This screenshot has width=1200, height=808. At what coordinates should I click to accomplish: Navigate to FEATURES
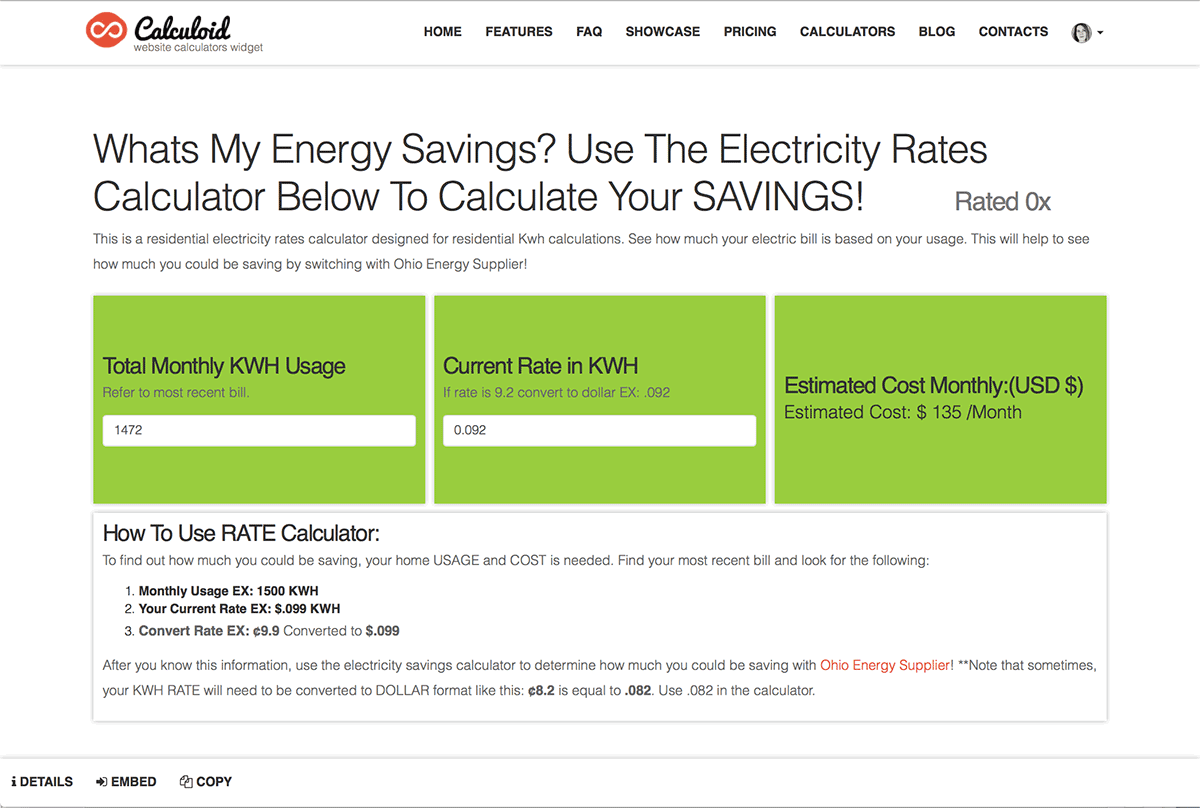pyautogui.click(x=518, y=31)
